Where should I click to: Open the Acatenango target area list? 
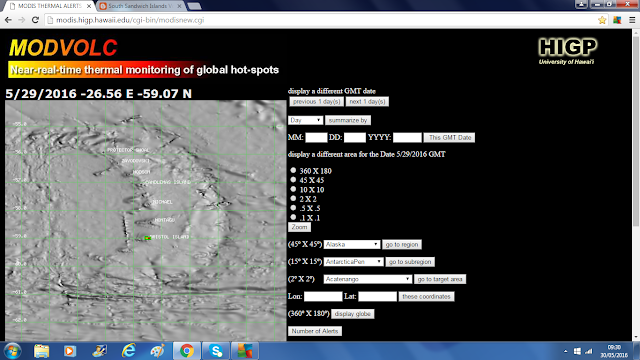coord(367,279)
